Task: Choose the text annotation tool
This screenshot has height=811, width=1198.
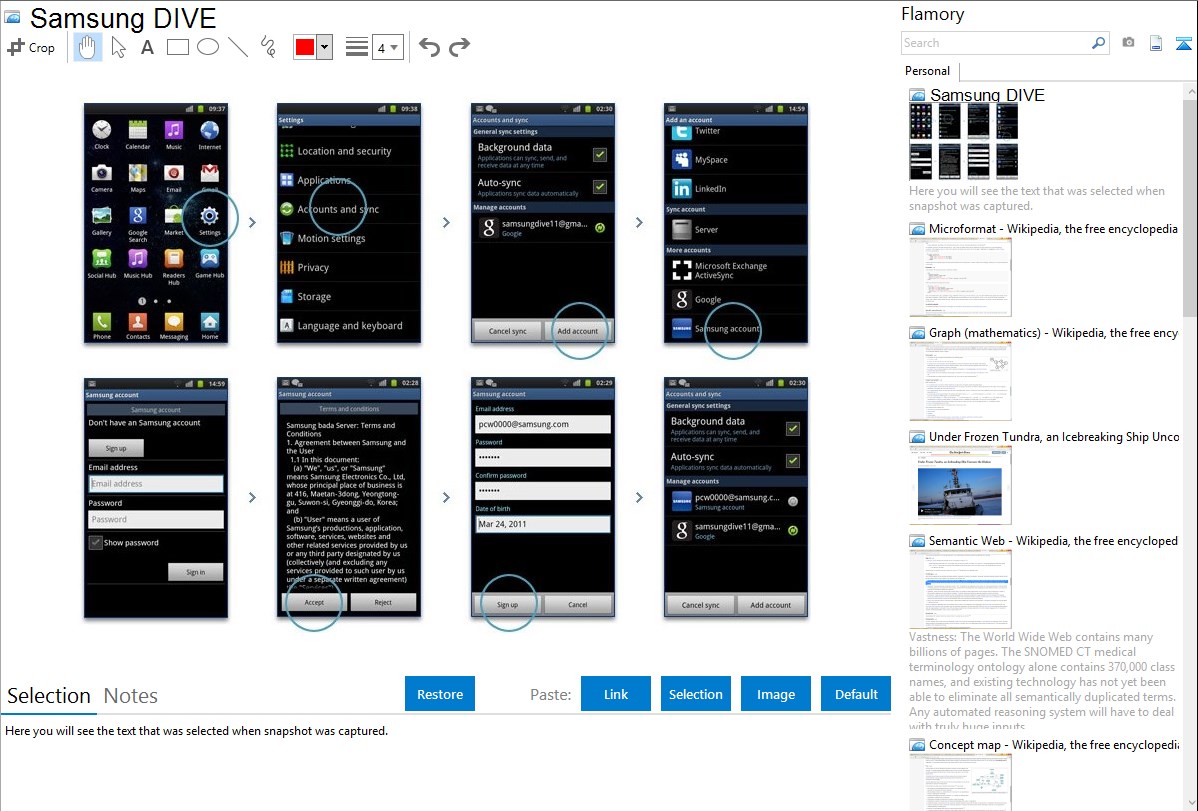Action: [147, 47]
